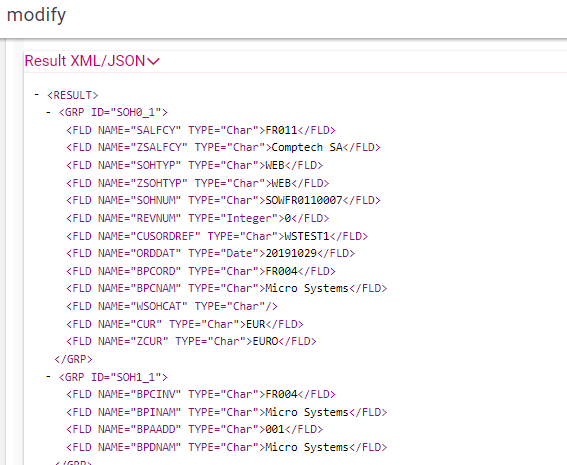Viewport: 567px width, 465px height.
Task: Select the BPINAM value Micro Systems
Action: (307, 412)
